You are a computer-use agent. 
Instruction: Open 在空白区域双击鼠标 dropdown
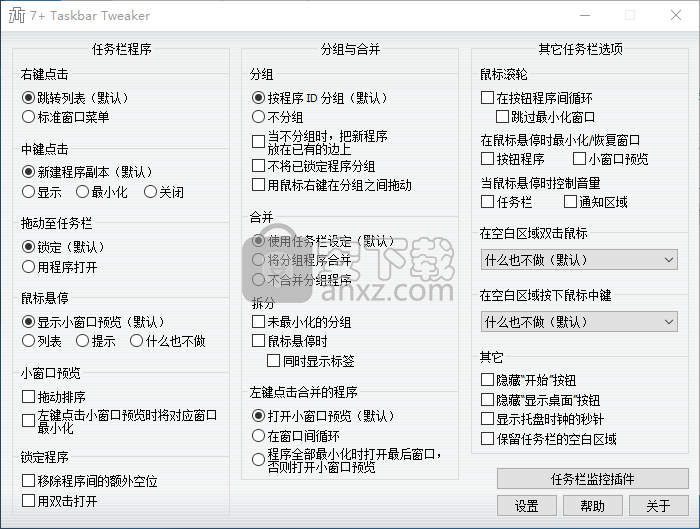(x=579, y=260)
